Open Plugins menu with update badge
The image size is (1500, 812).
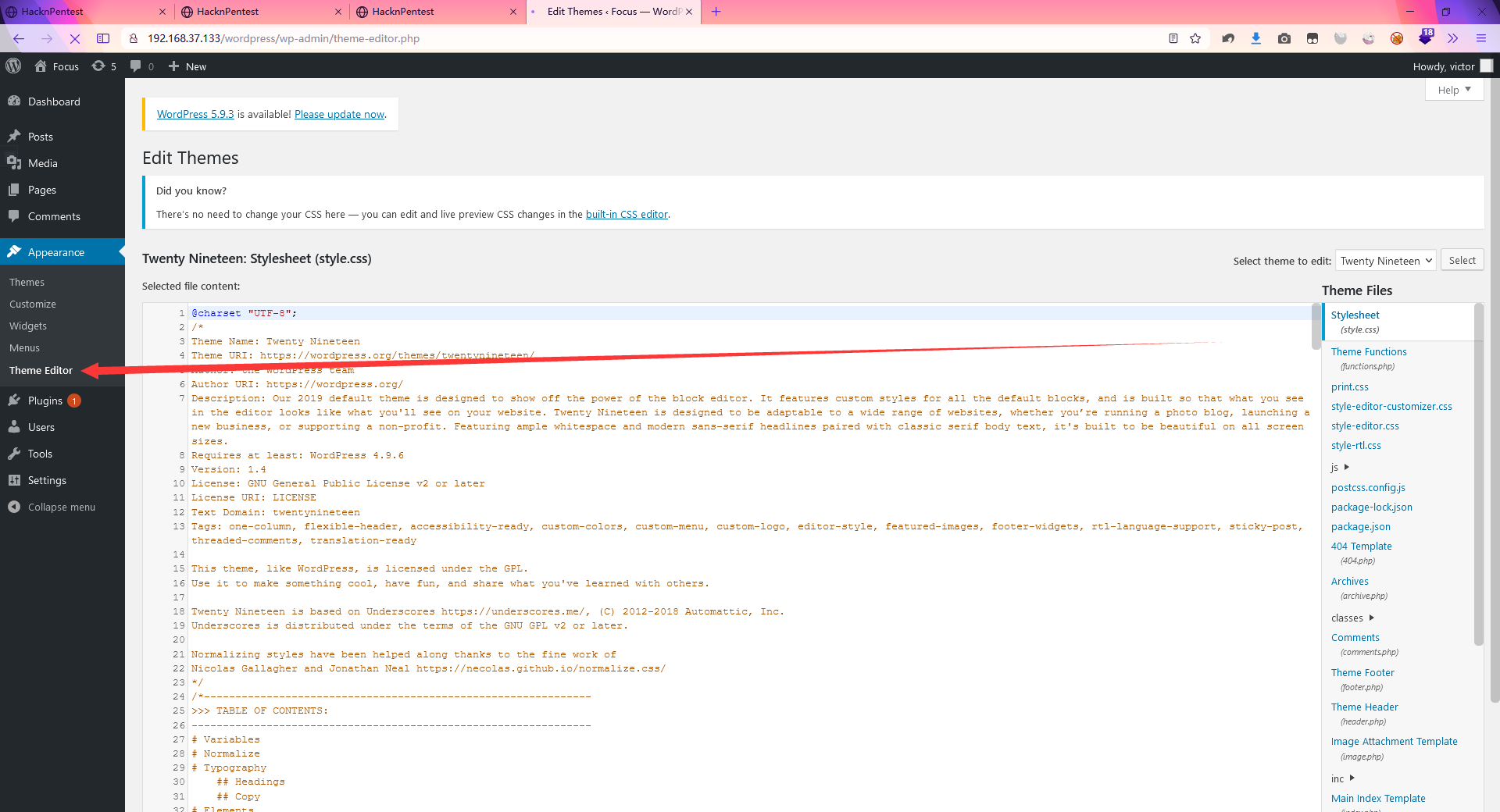[x=62, y=401]
